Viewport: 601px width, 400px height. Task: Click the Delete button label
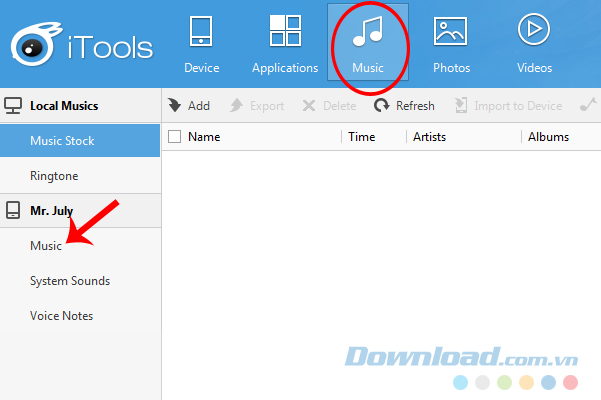point(340,106)
